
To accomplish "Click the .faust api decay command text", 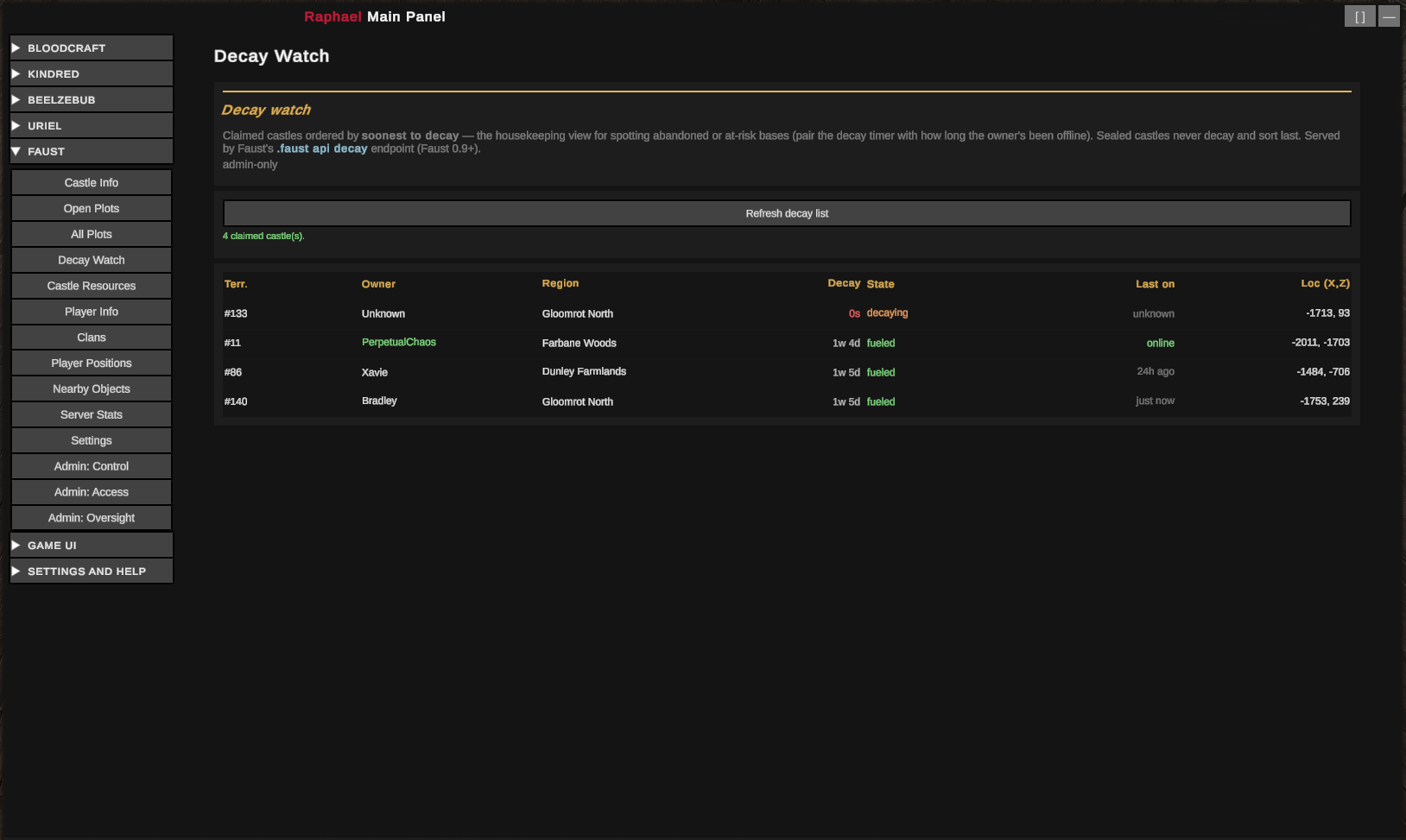I will coord(322,148).
